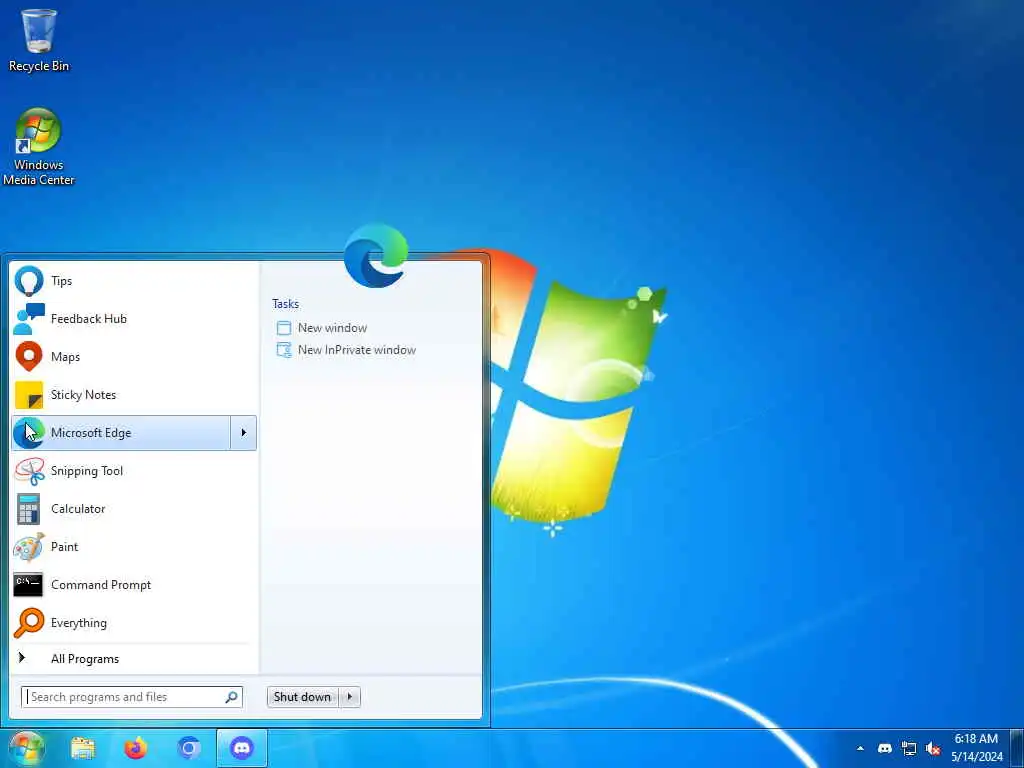1024x768 pixels.
Task: Open Paint
Action: (x=134, y=547)
